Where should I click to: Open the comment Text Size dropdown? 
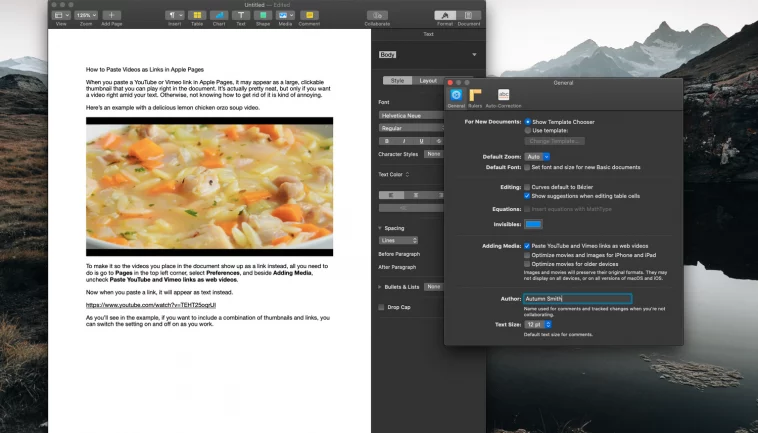tap(538, 325)
